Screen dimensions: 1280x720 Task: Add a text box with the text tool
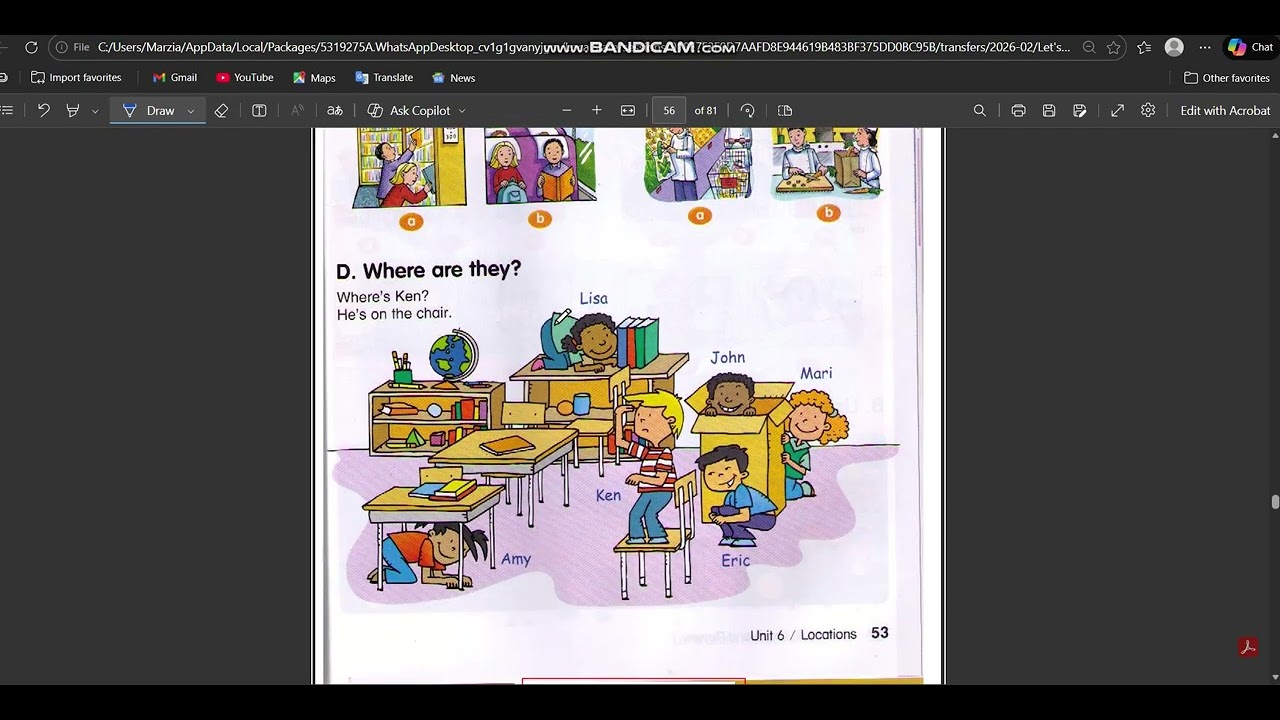[259, 111]
